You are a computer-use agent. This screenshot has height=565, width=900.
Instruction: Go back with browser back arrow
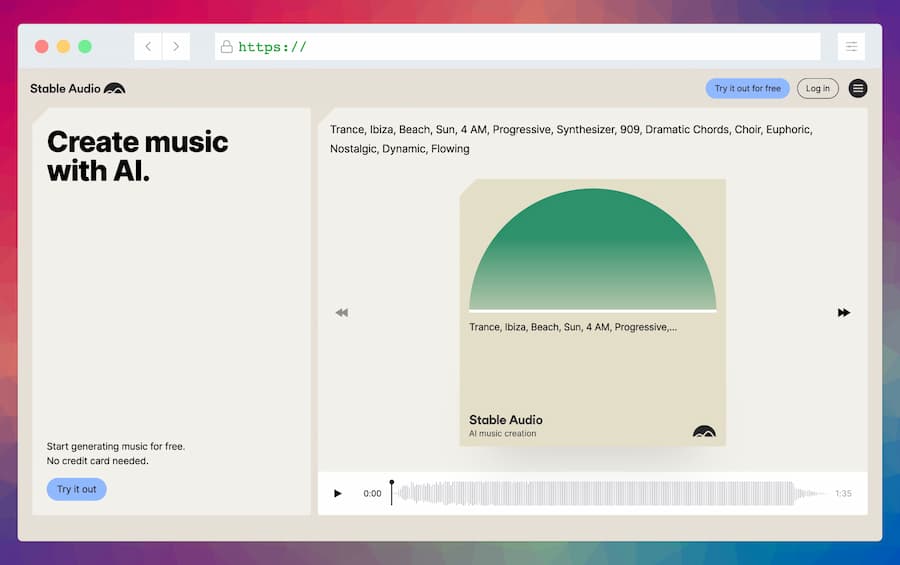point(148,47)
